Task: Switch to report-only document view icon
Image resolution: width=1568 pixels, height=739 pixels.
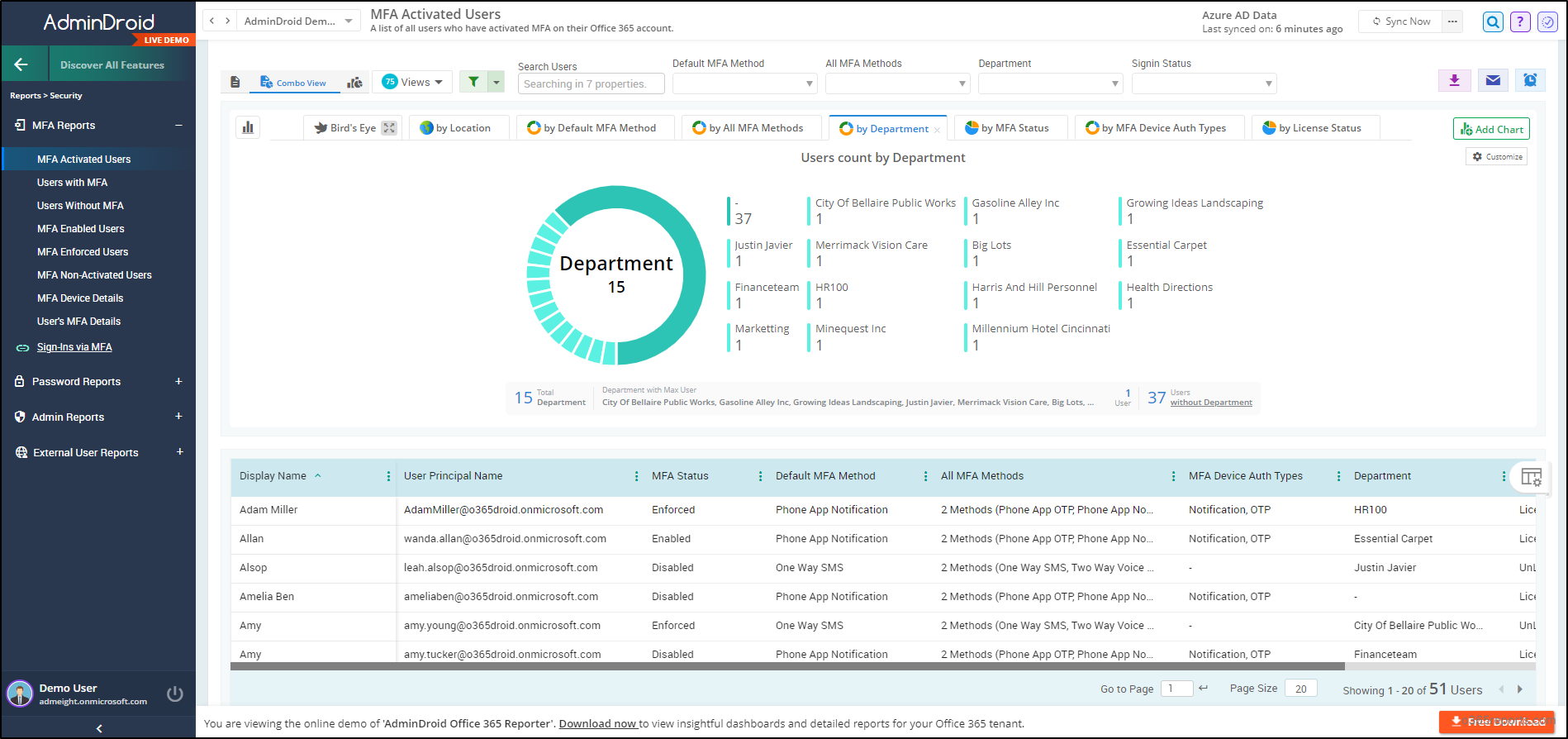Action: point(235,82)
